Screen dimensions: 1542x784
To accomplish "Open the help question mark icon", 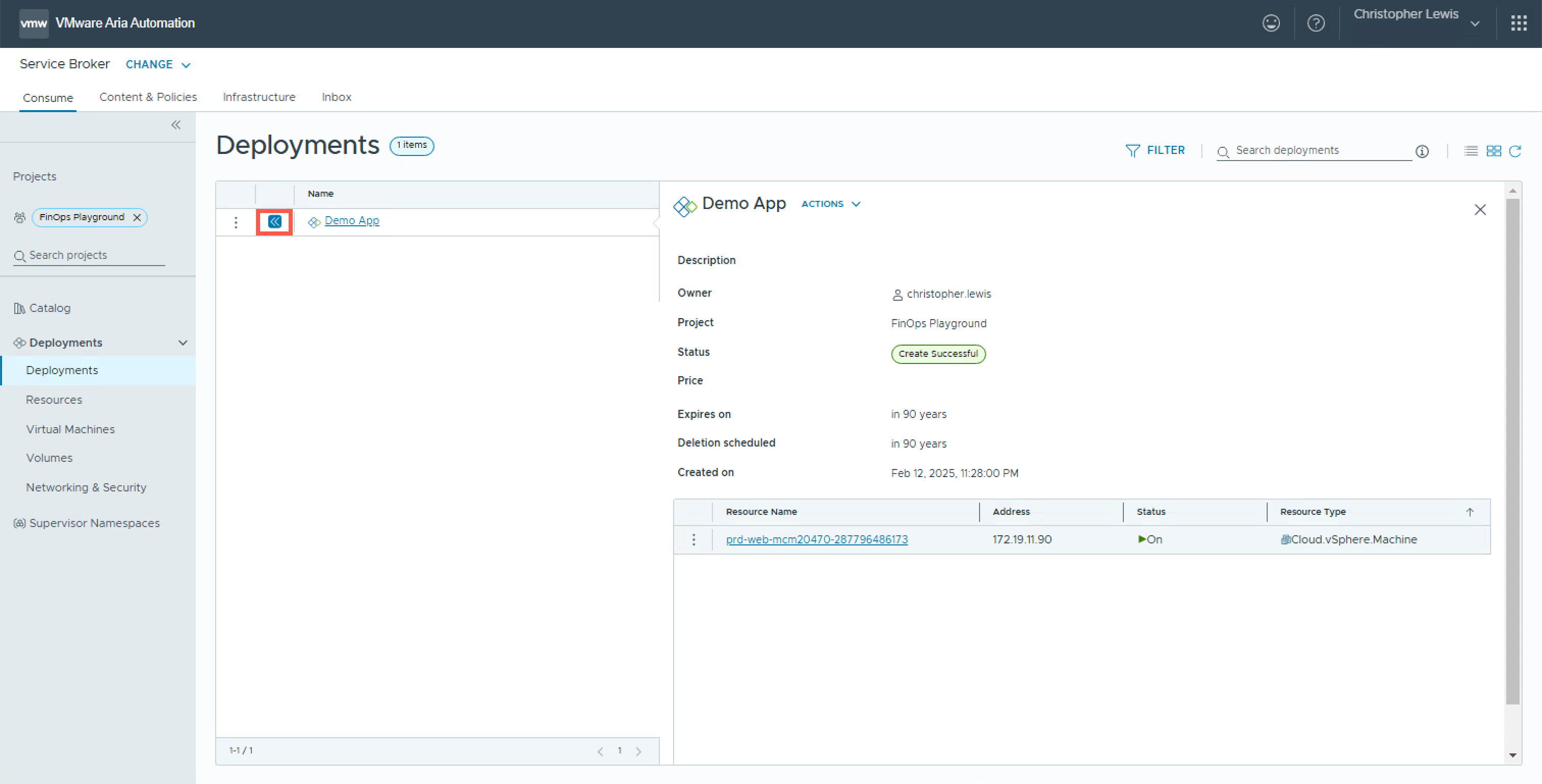I will [x=1315, y=23].
